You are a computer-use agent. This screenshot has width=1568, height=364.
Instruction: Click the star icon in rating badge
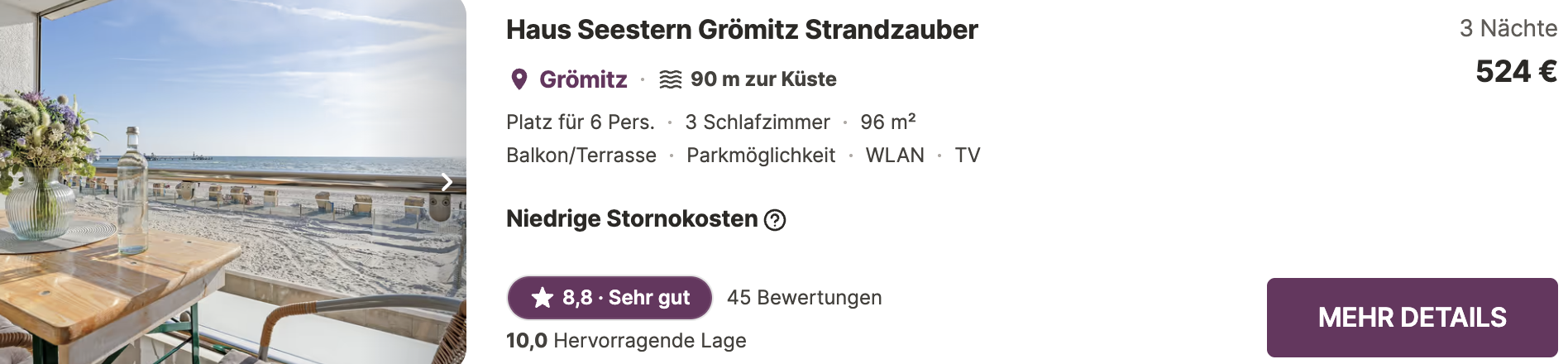[x=543, y=298]
